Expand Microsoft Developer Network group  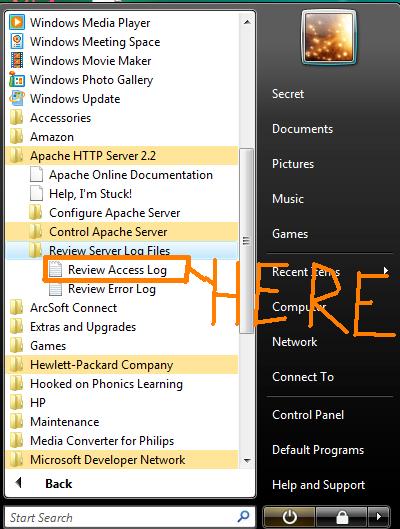[x=122, y=460]
